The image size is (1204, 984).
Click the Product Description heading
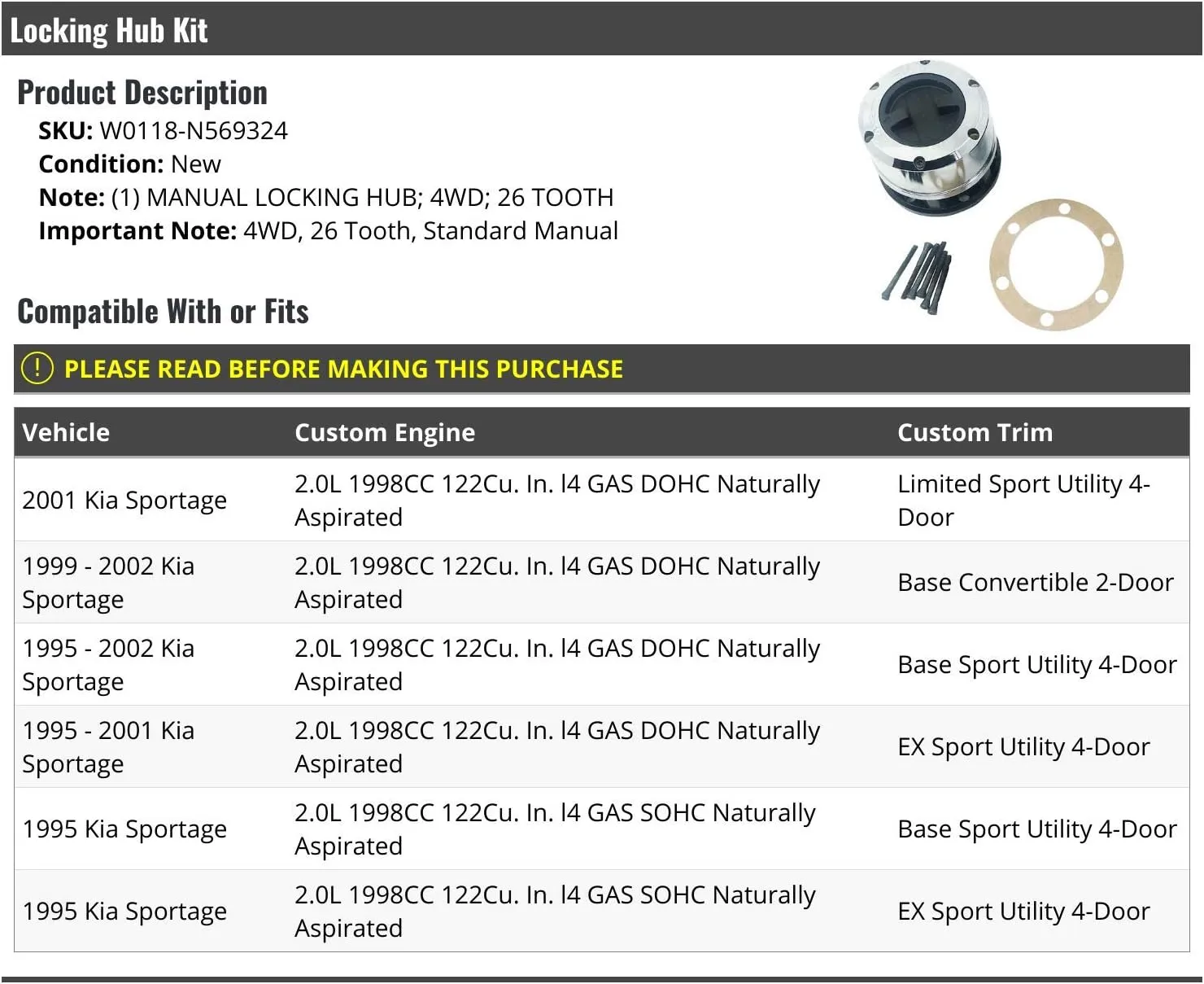tap(142, 93)
